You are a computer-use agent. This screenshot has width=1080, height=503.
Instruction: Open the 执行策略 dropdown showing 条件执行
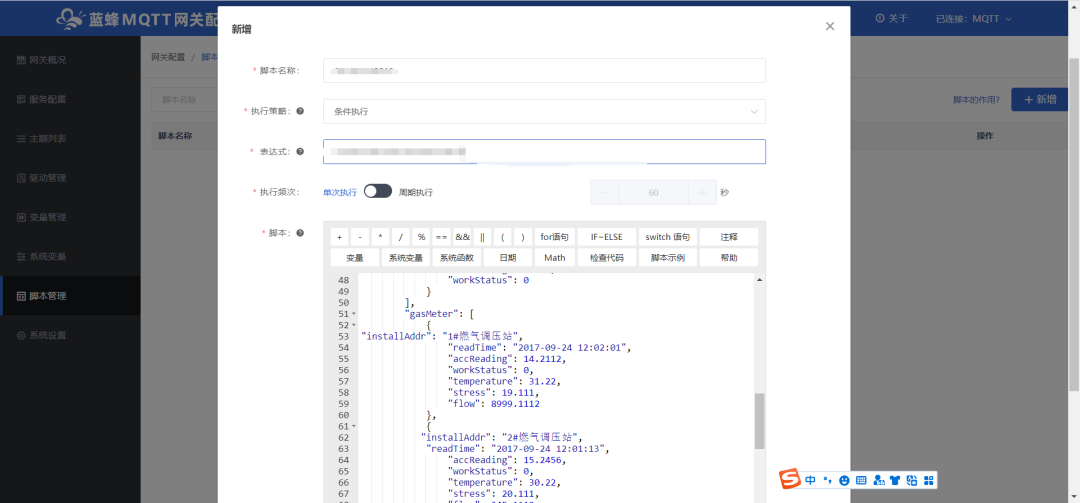pos(544,111)
